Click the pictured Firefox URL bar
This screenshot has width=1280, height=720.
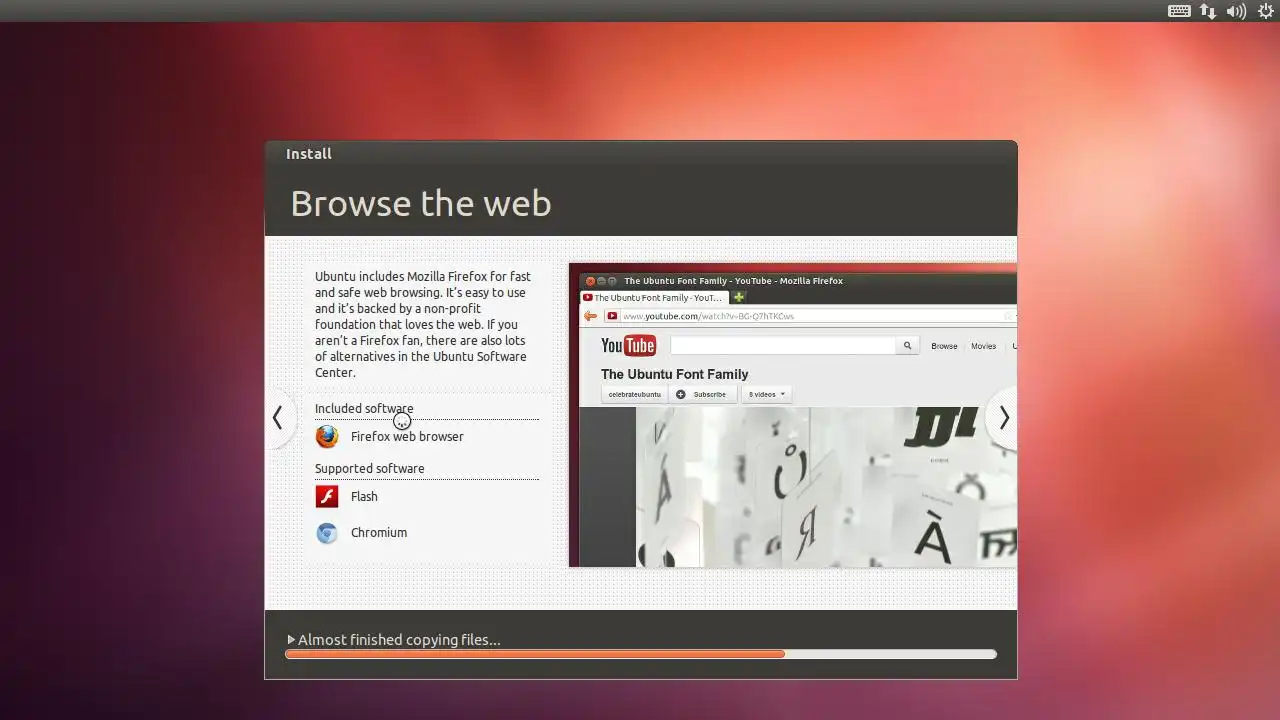pos(808,316)
